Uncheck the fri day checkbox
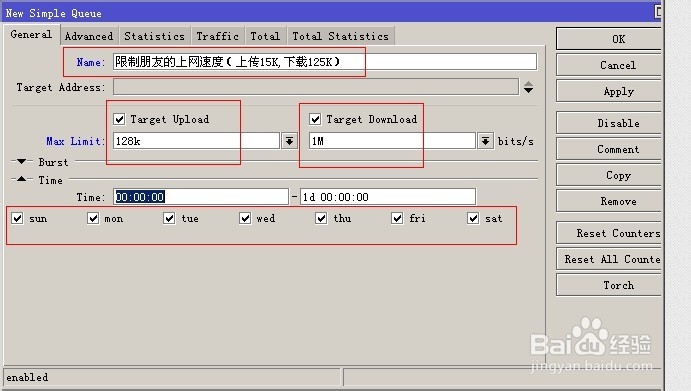Image resolution: width=691 pixels, height=391 pixels. [x=397, y=218]
